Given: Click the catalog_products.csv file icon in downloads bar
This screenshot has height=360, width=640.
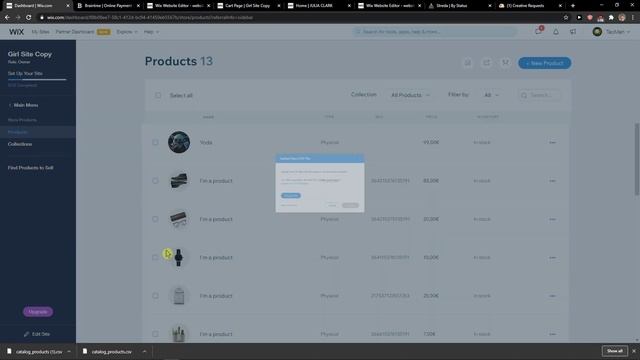Looking at the screenshot, I should click(x=85, y=351).
